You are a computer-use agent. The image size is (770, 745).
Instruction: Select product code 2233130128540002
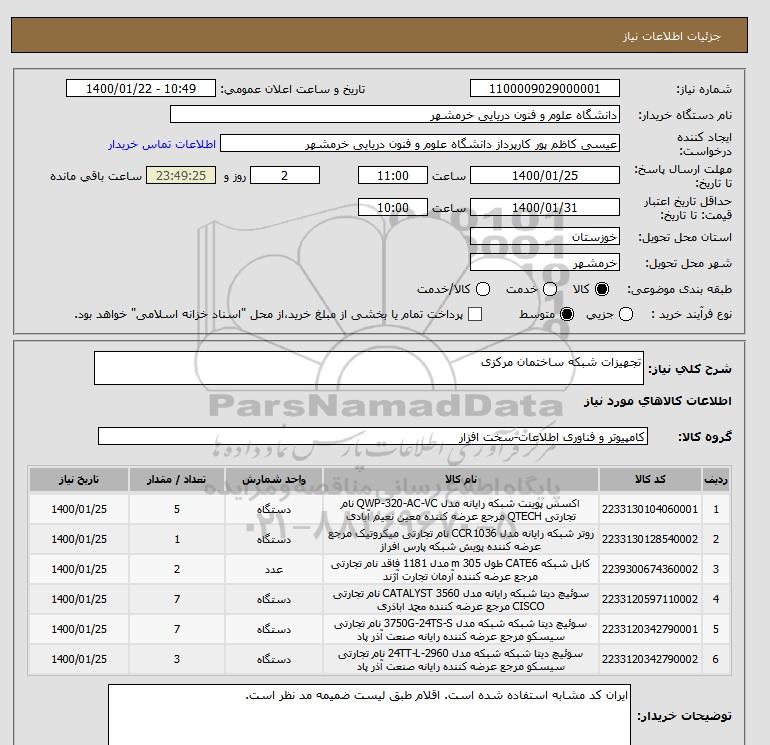coord(650,539)
